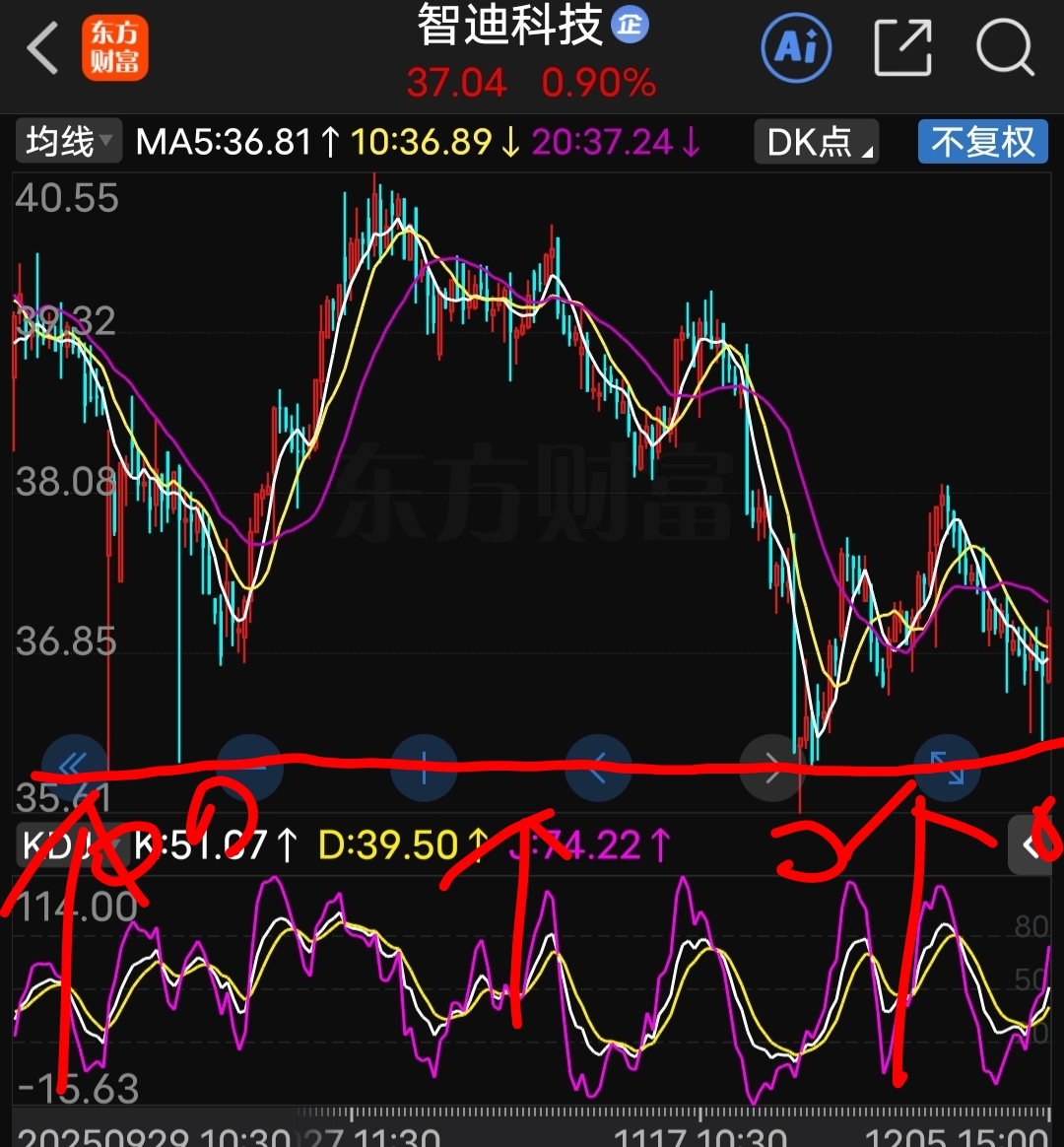Tap the right arrow chart scroll button
The image size is (1064, 1147).
773,768
